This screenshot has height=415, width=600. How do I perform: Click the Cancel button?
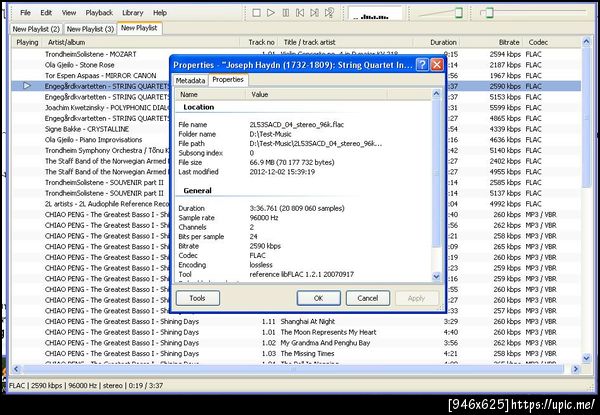[368, 298]
